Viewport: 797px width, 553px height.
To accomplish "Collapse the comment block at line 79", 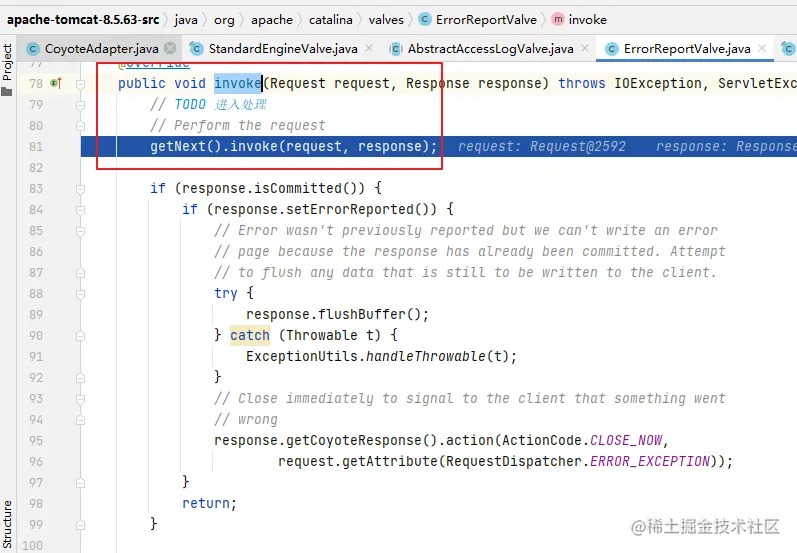I will tap(80, 105).
